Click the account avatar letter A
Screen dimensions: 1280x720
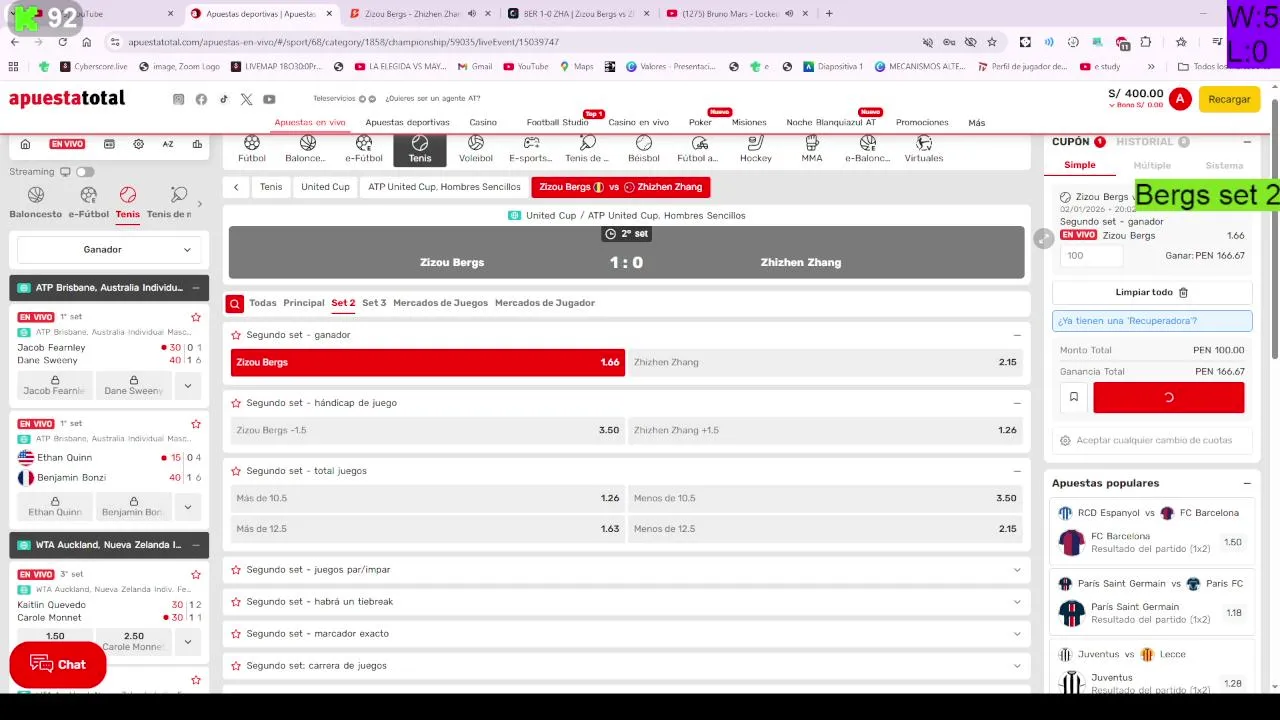click(x=1181, y=99)
